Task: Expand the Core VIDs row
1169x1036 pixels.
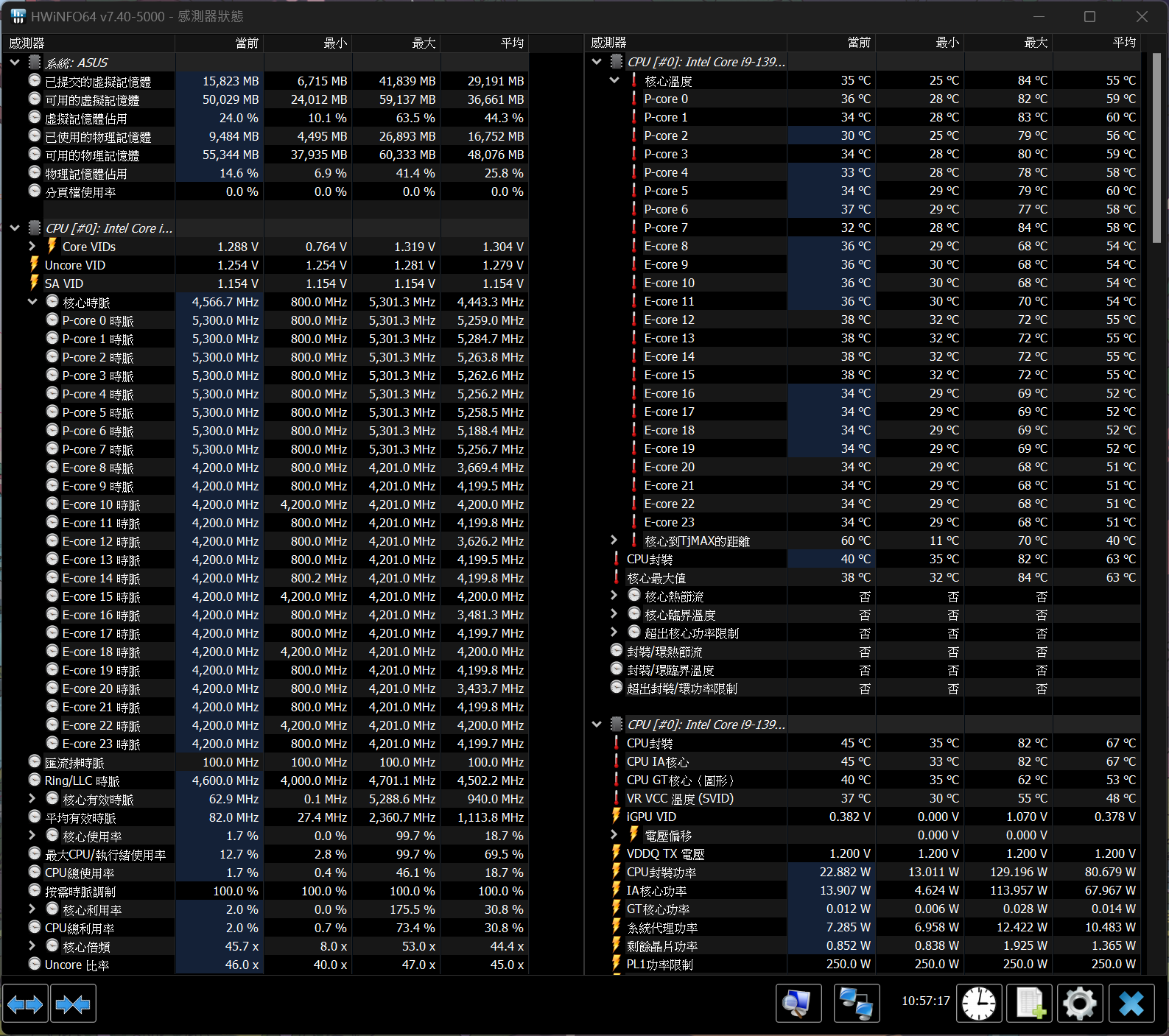Action: pos(32,247)
